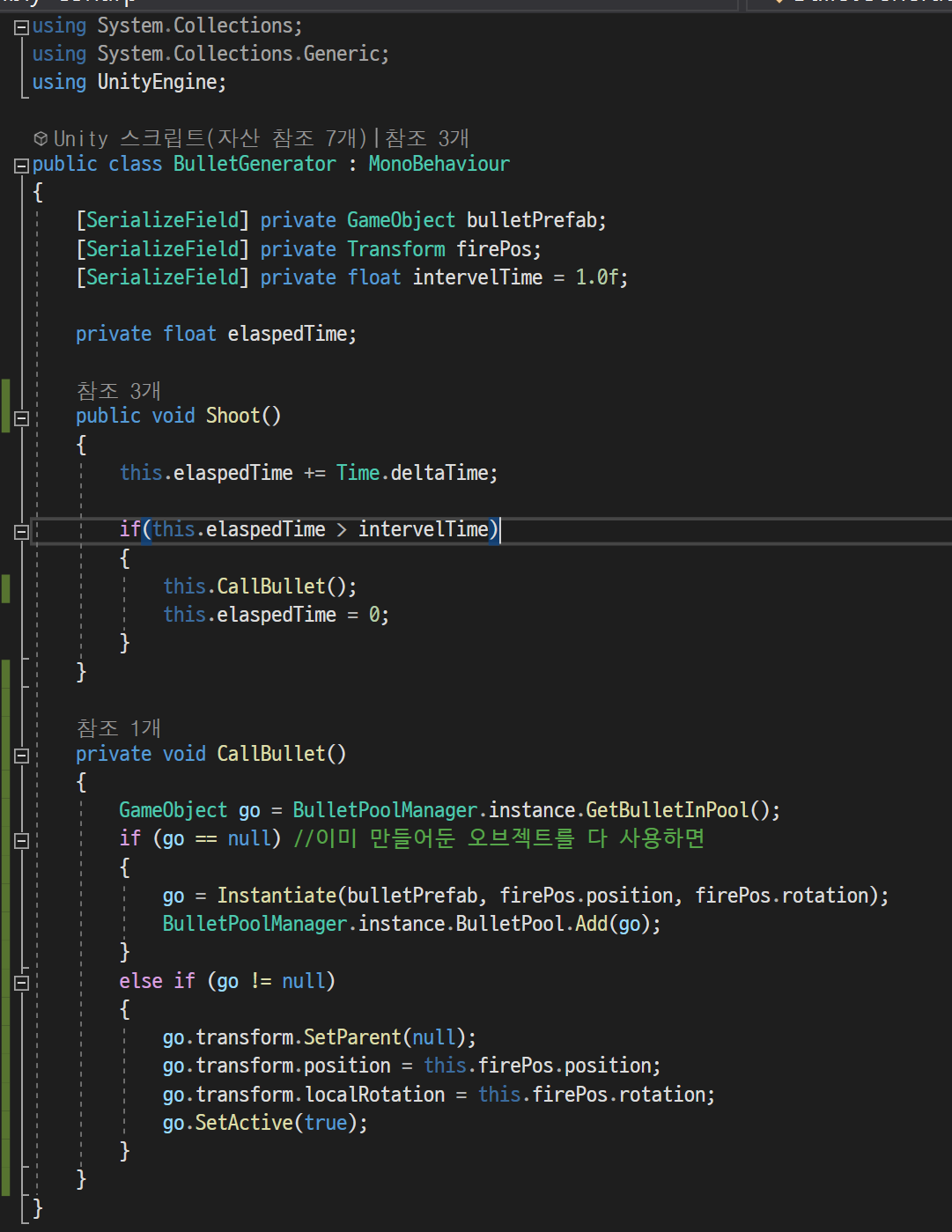The width and height of the screenshot is (952, 1232).
Task: Click the 'Shoot' method name
Action: coord(232,416)
